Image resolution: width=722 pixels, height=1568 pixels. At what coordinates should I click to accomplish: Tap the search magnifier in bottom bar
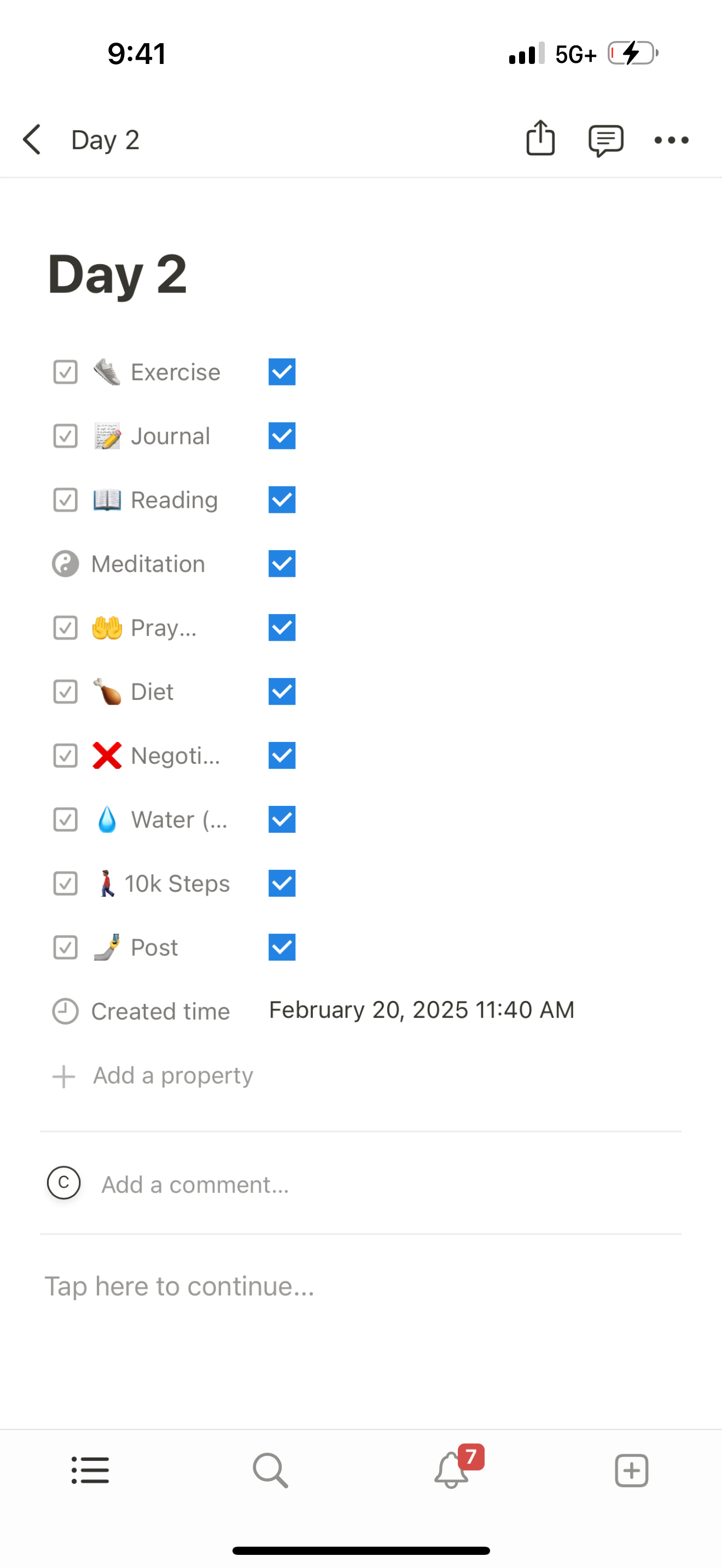tap(270, 1471)
